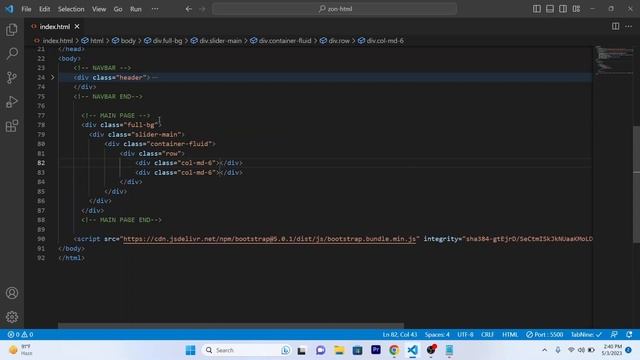This screenshot has width=640, height=360.
Task: Click the TabNine status item
Action: pyautogui.click(x=586, y=334)
